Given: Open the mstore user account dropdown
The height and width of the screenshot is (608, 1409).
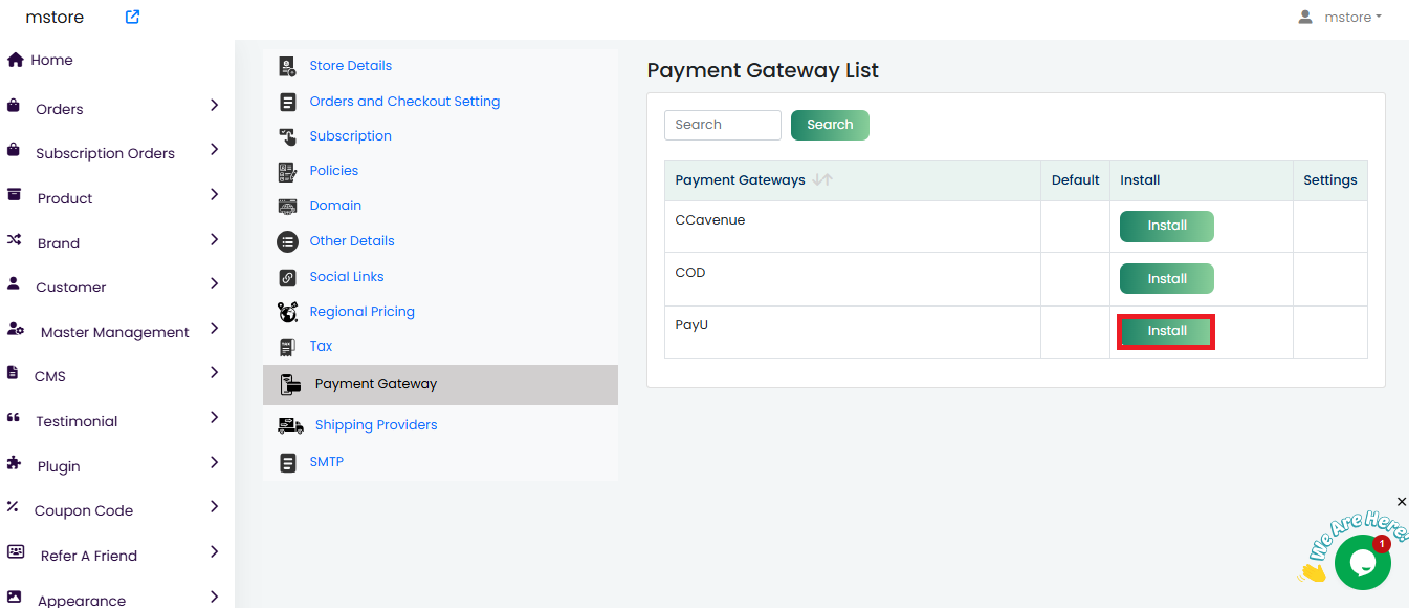Looking at the screenshot, I should [1340, 17].
